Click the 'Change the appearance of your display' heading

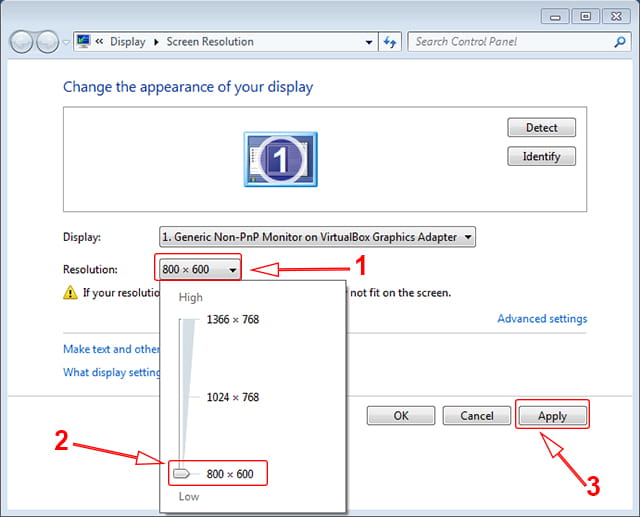(188, 87)
